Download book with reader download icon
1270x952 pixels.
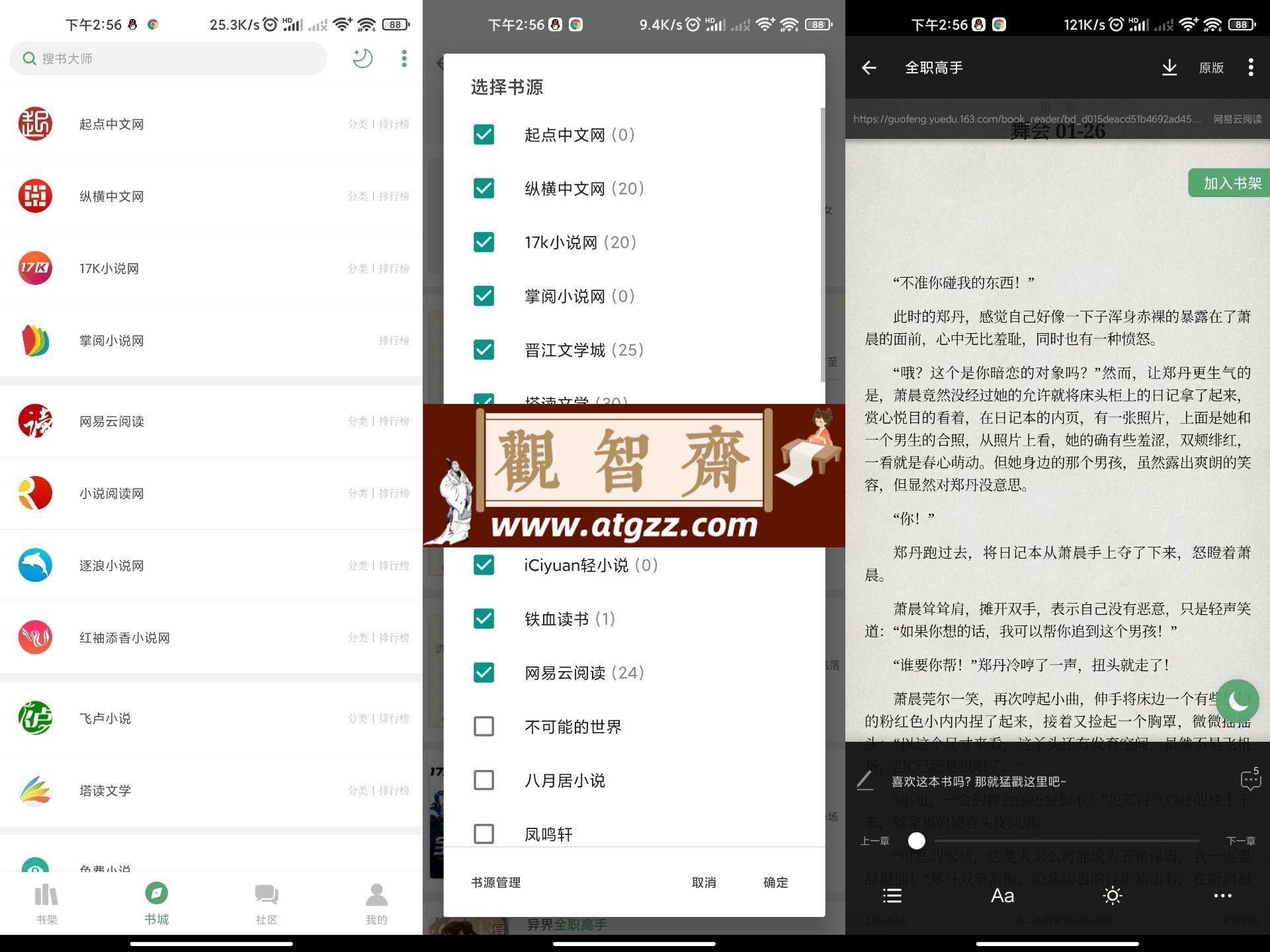coord(1169,67)
